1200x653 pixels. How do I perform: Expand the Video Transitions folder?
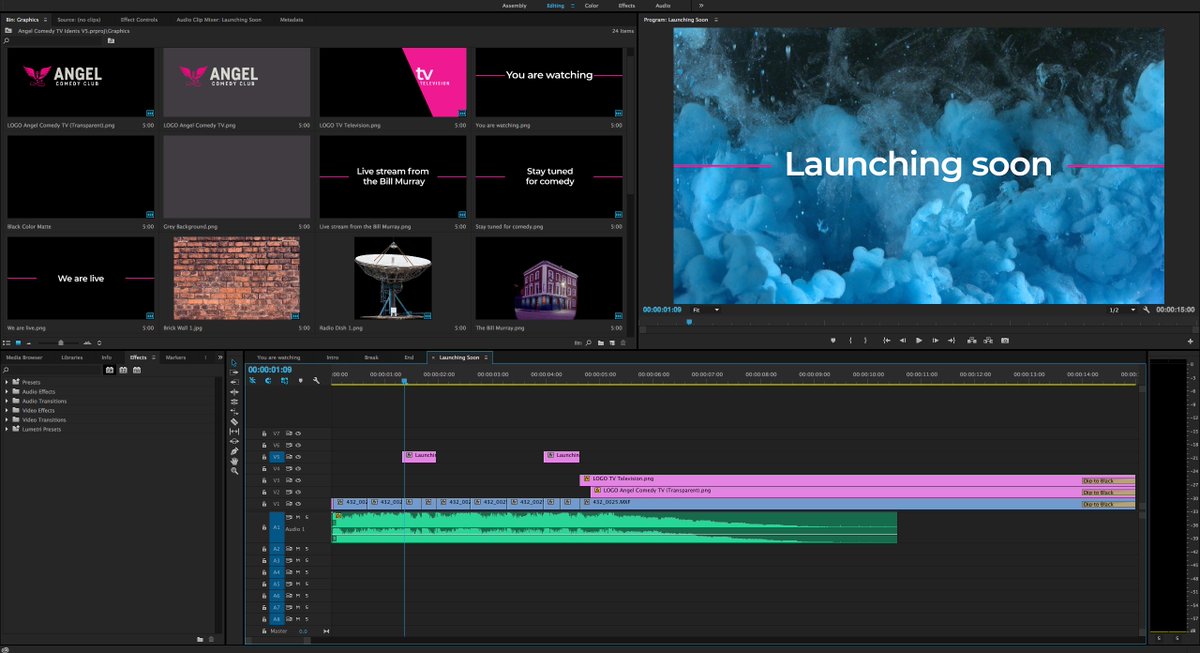point(7,420)
